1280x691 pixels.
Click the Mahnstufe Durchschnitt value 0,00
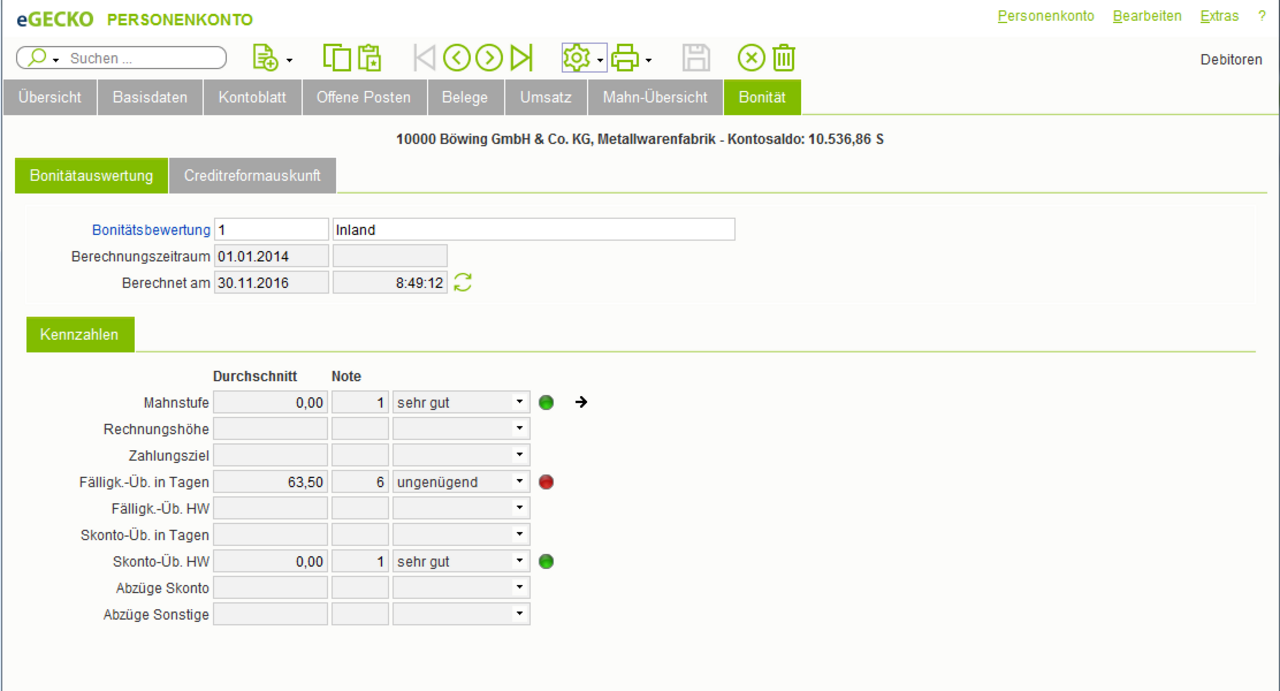tap(271, 402)
